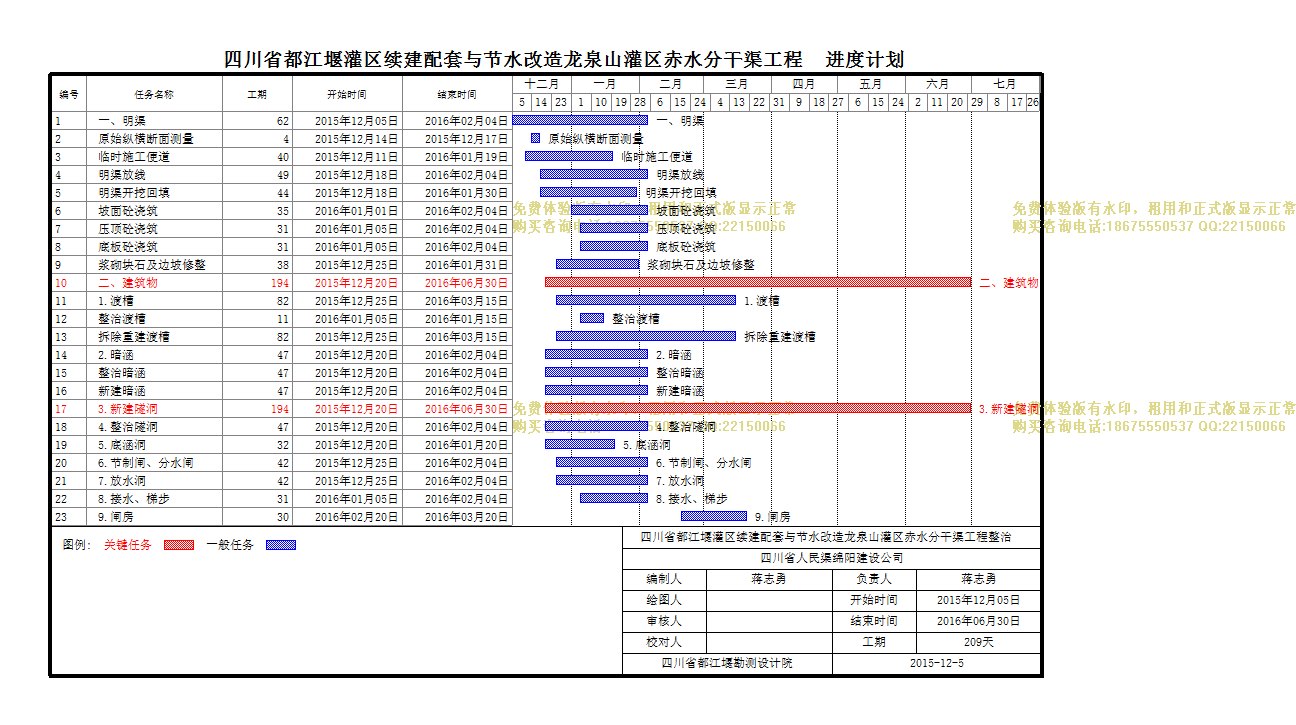Select 压顶砼浇筑 in the task name column

(128, 229)
